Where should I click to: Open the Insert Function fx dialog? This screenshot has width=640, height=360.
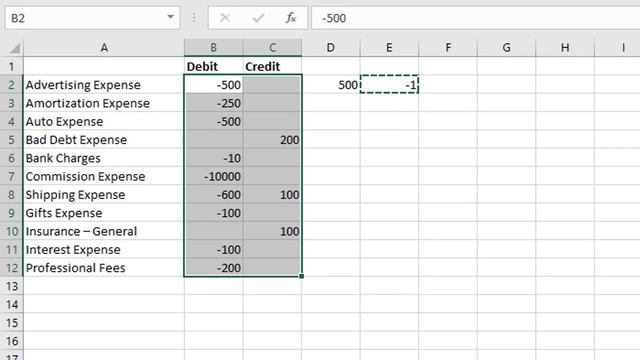point(291,18)
